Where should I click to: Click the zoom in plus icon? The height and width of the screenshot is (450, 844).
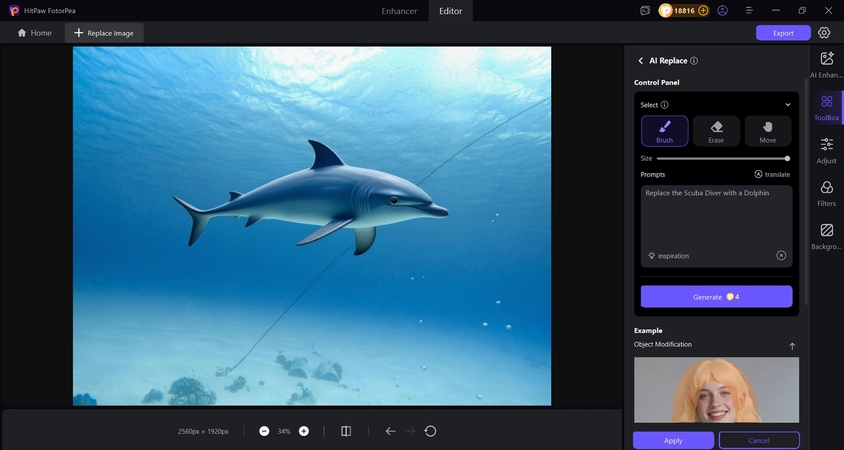[x=304, y=431]
